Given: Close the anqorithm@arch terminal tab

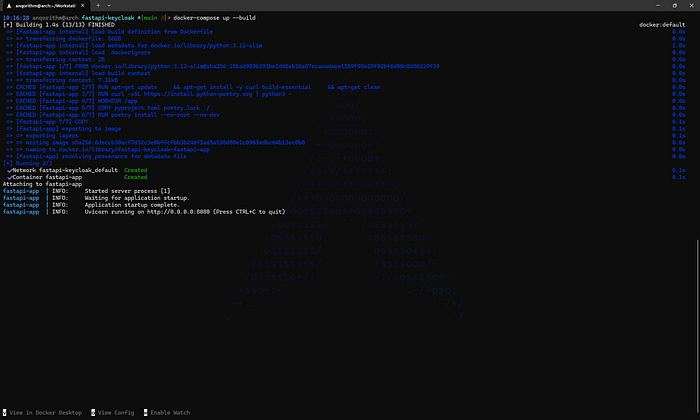Looking at the screenshot, I should [83, 6].
